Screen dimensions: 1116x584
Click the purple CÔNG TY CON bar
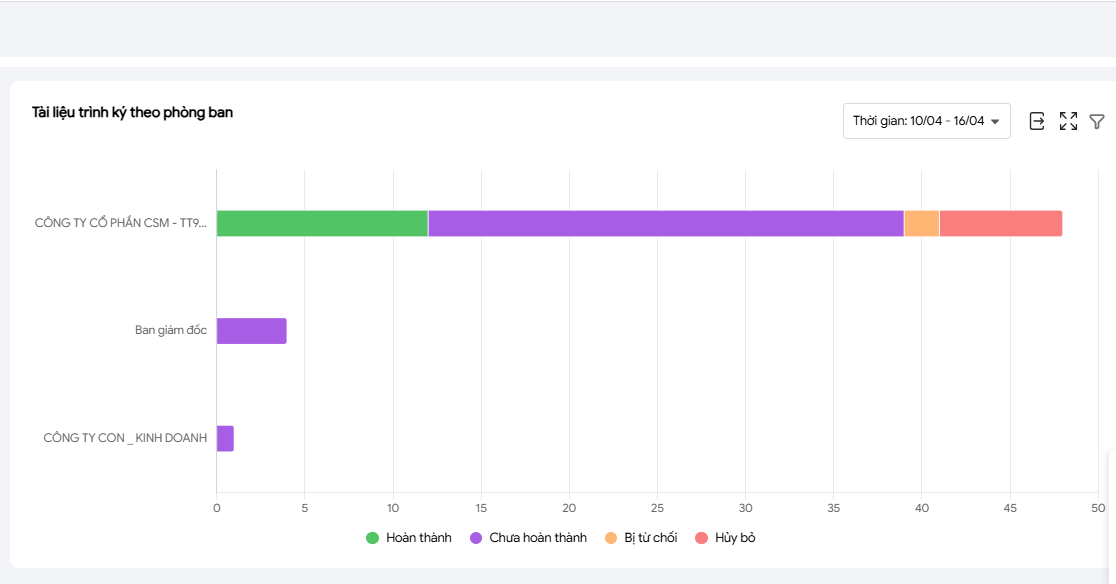pyautogui.click(x=225, y=439)
